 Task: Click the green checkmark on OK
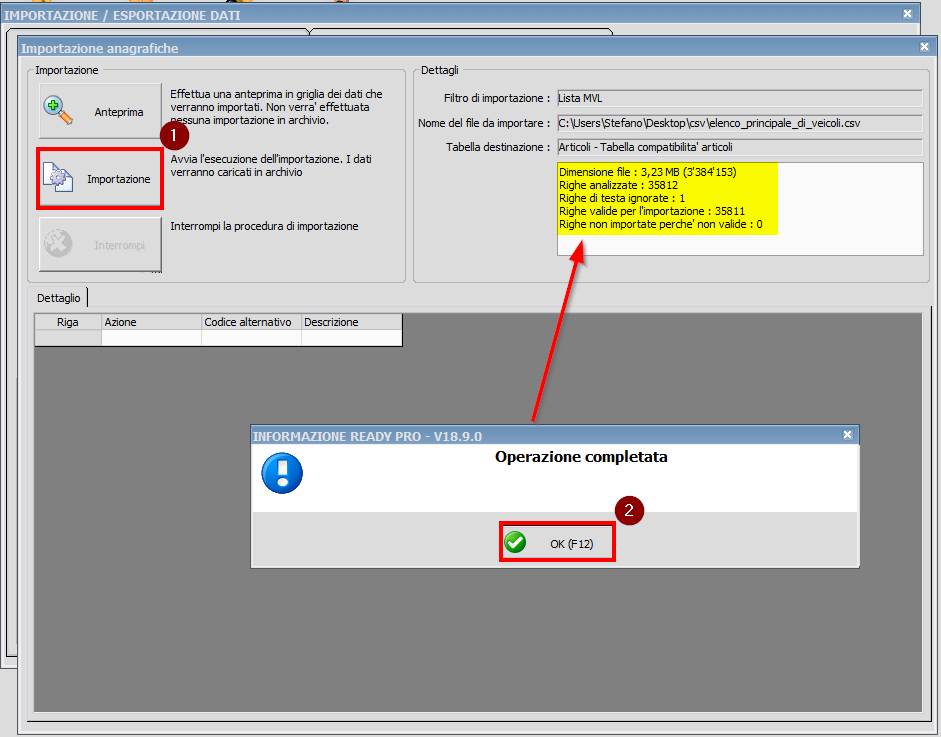click(516, 543)
